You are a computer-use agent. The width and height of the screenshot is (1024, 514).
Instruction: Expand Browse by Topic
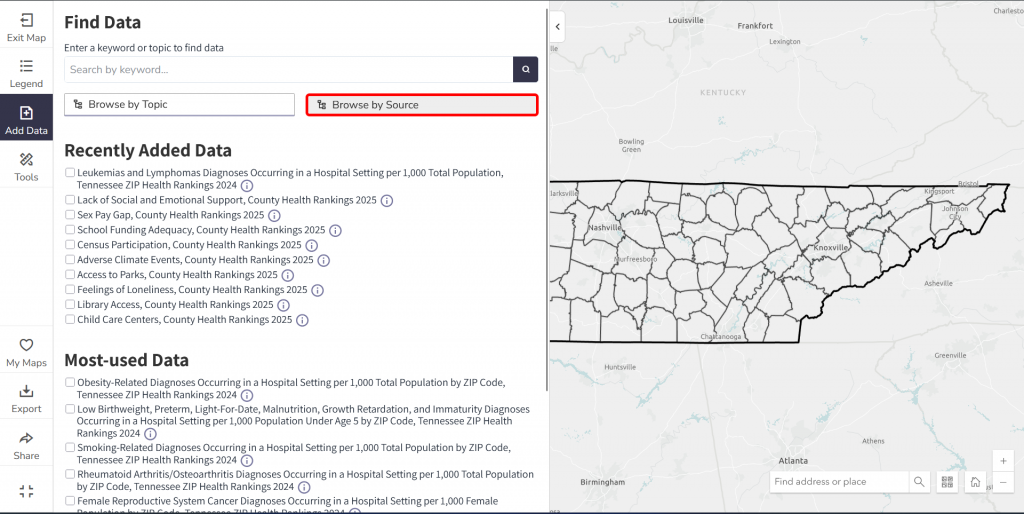[x=179, y=104]
